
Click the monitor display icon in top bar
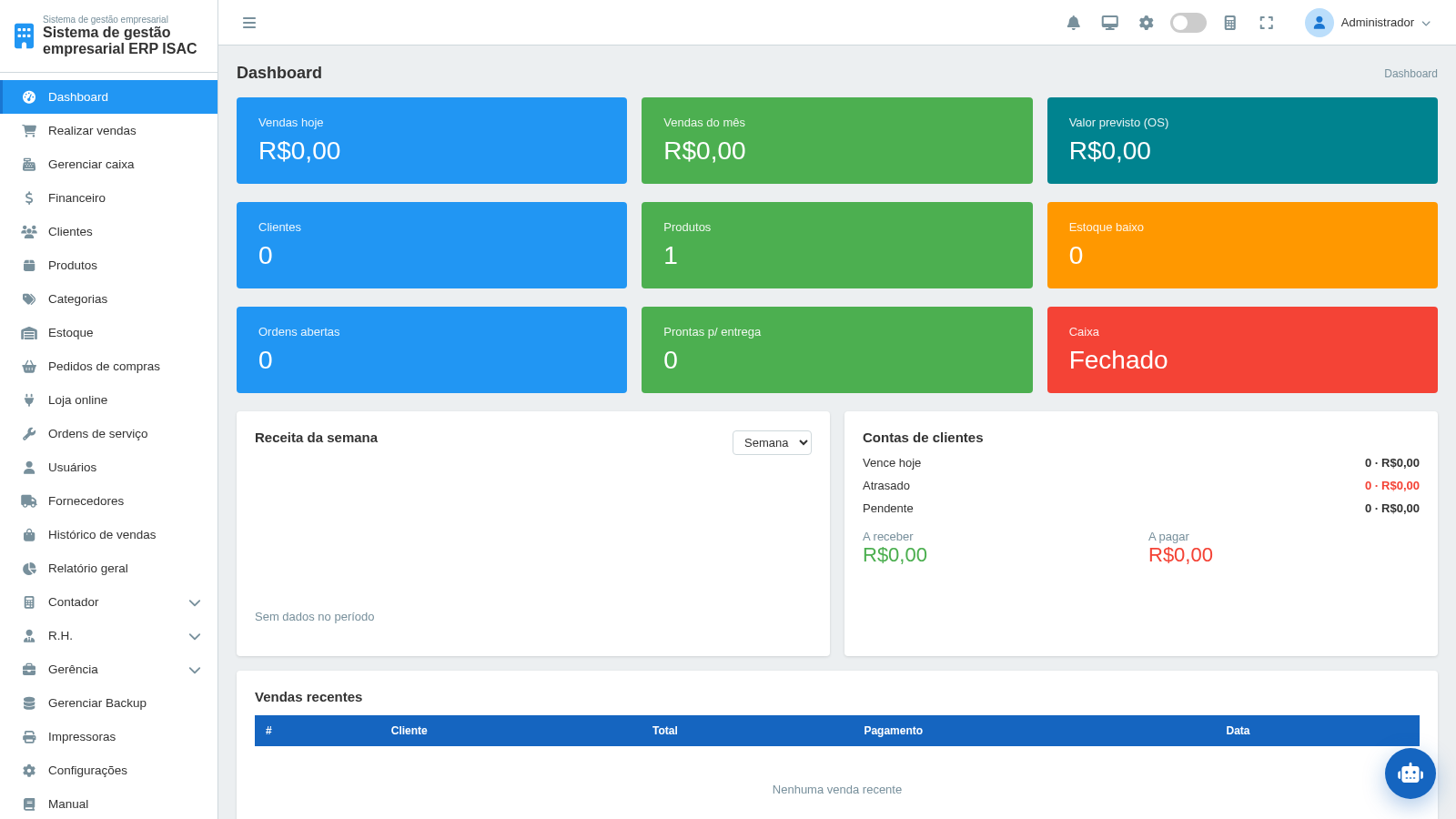coord(1110,23)
